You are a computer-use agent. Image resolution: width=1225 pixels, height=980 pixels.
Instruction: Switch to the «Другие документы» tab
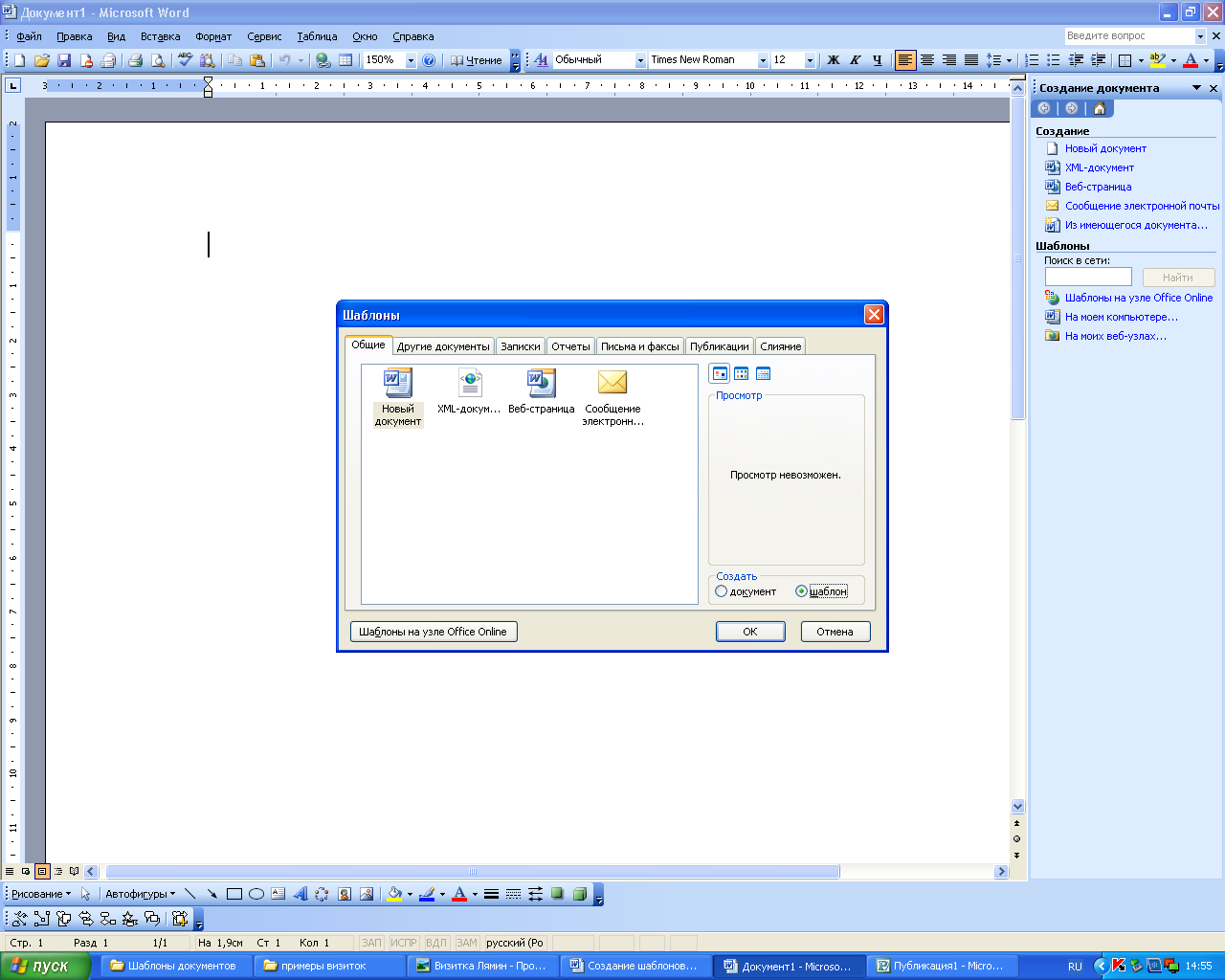pos(443,346)
